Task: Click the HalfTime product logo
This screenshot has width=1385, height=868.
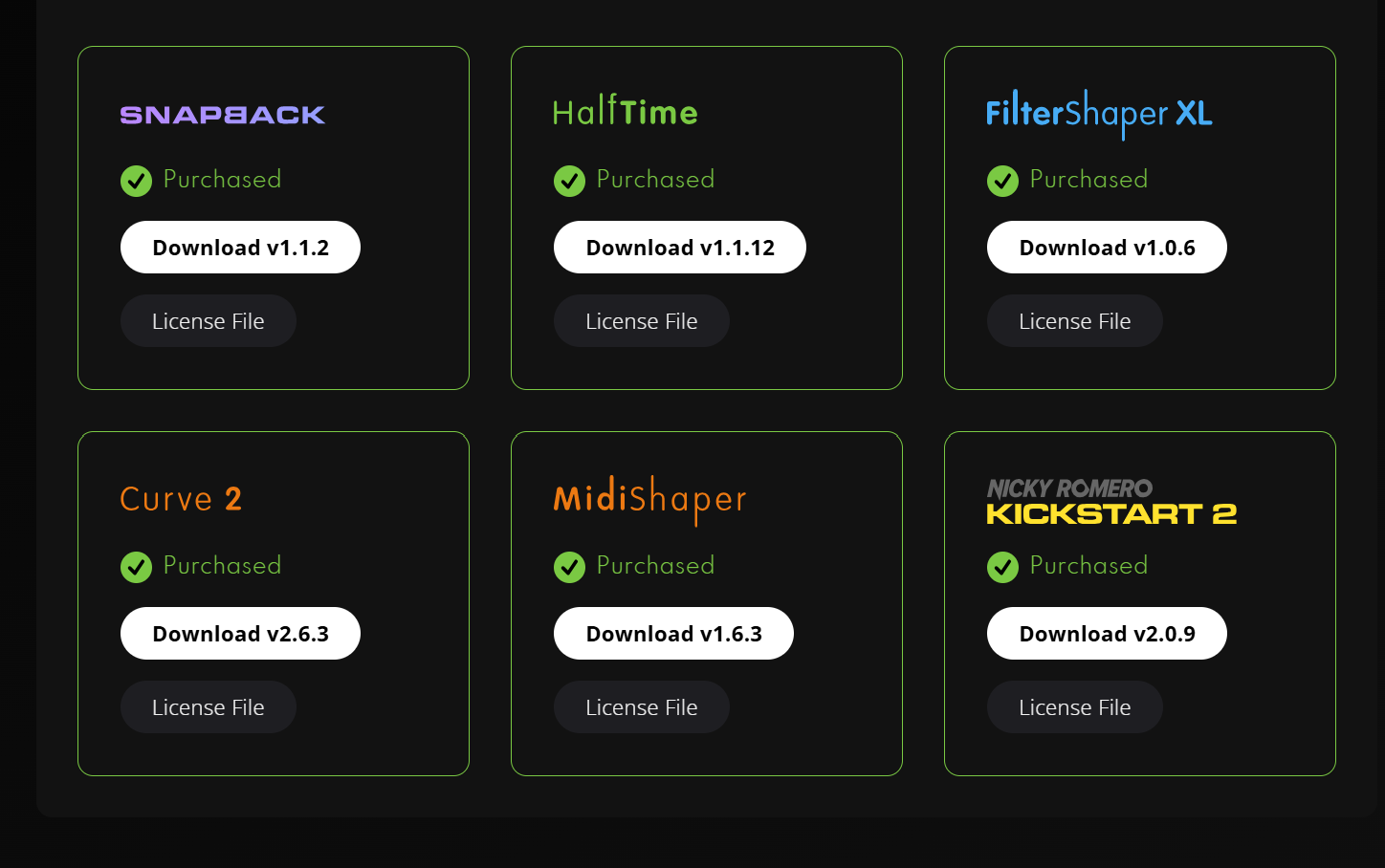Action: click(x=626, y=113)
